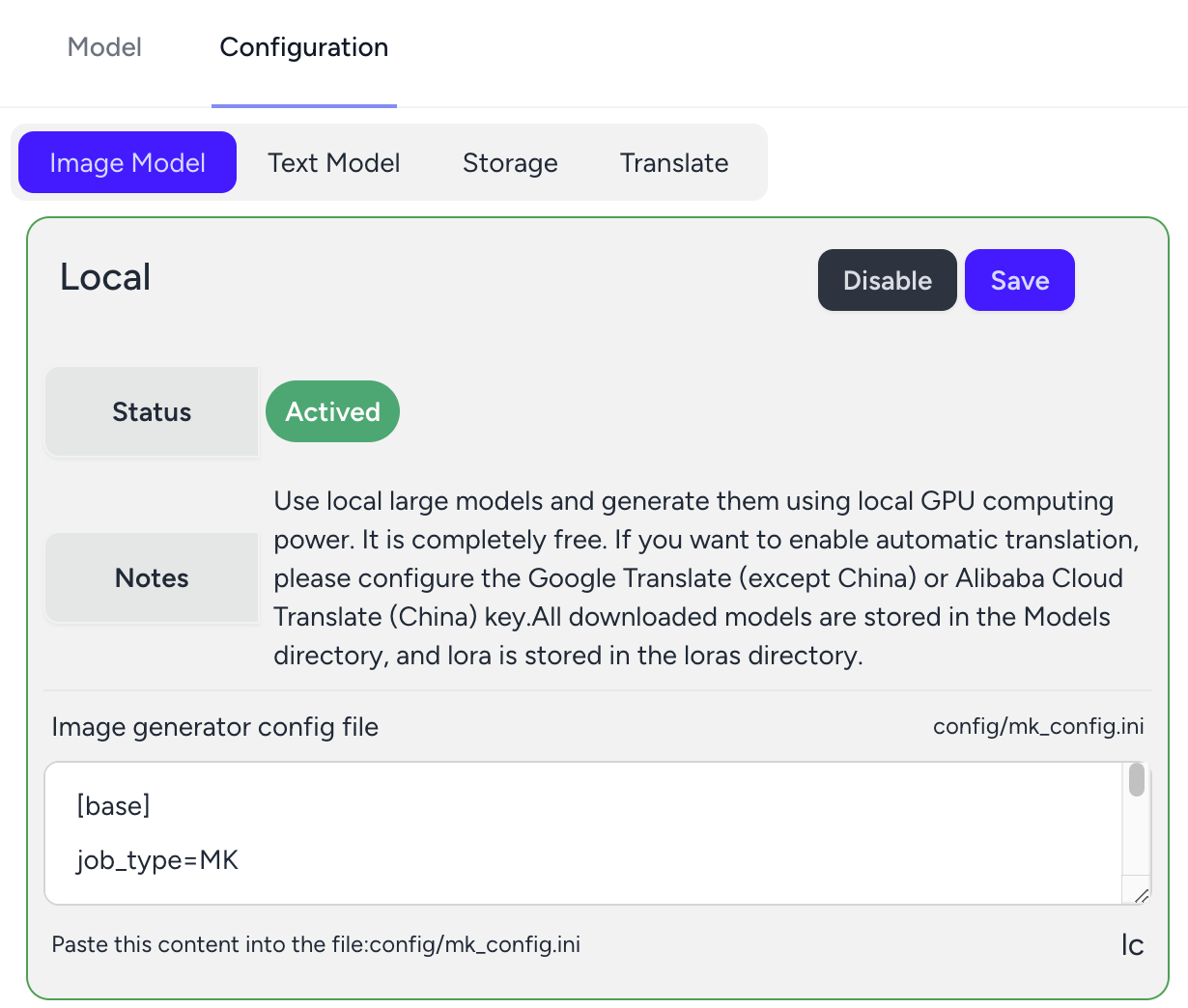Disable the Local image model

click(x=888, y=280)
